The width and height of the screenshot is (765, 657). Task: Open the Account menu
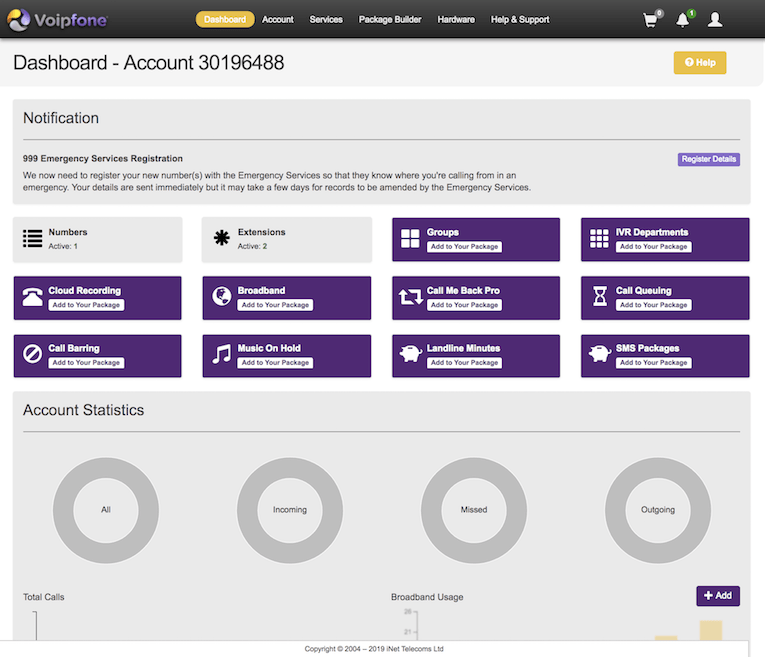[x=278, y=20]
